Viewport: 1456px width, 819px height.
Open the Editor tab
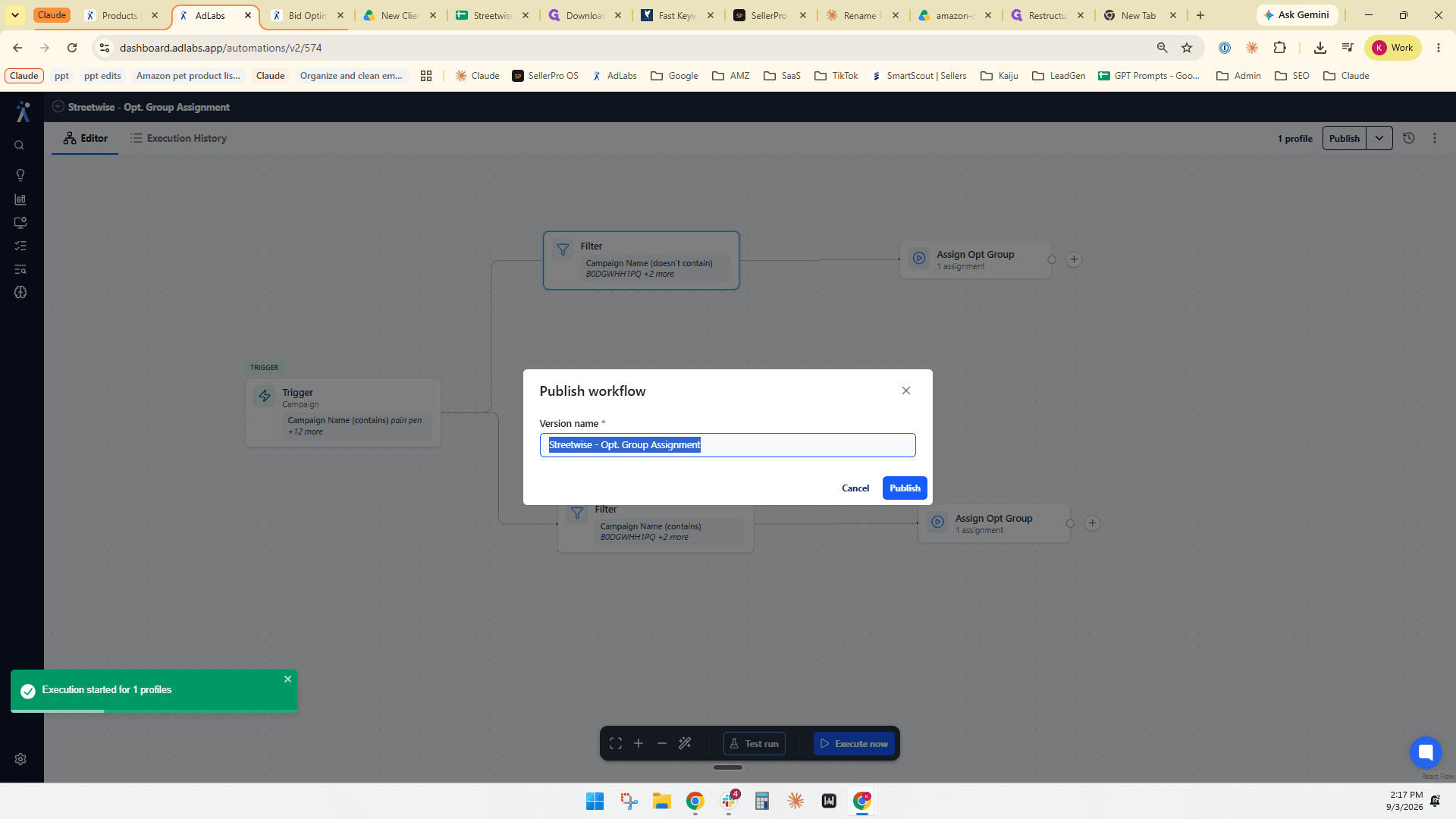click(85, 138)
